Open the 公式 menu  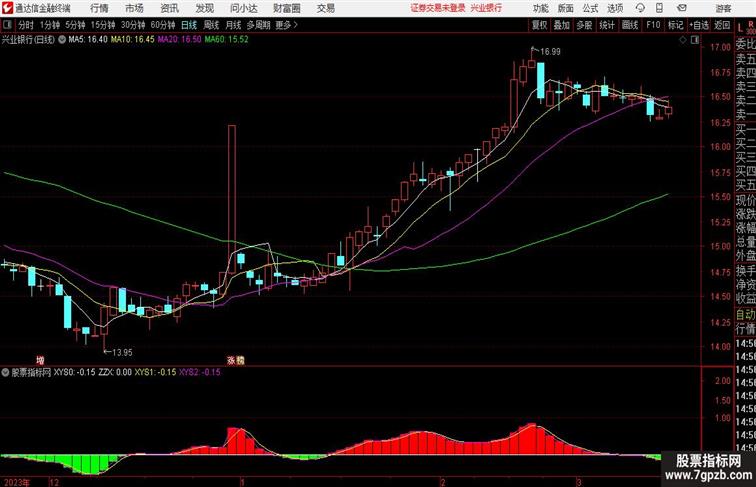(x=590, y=8)
